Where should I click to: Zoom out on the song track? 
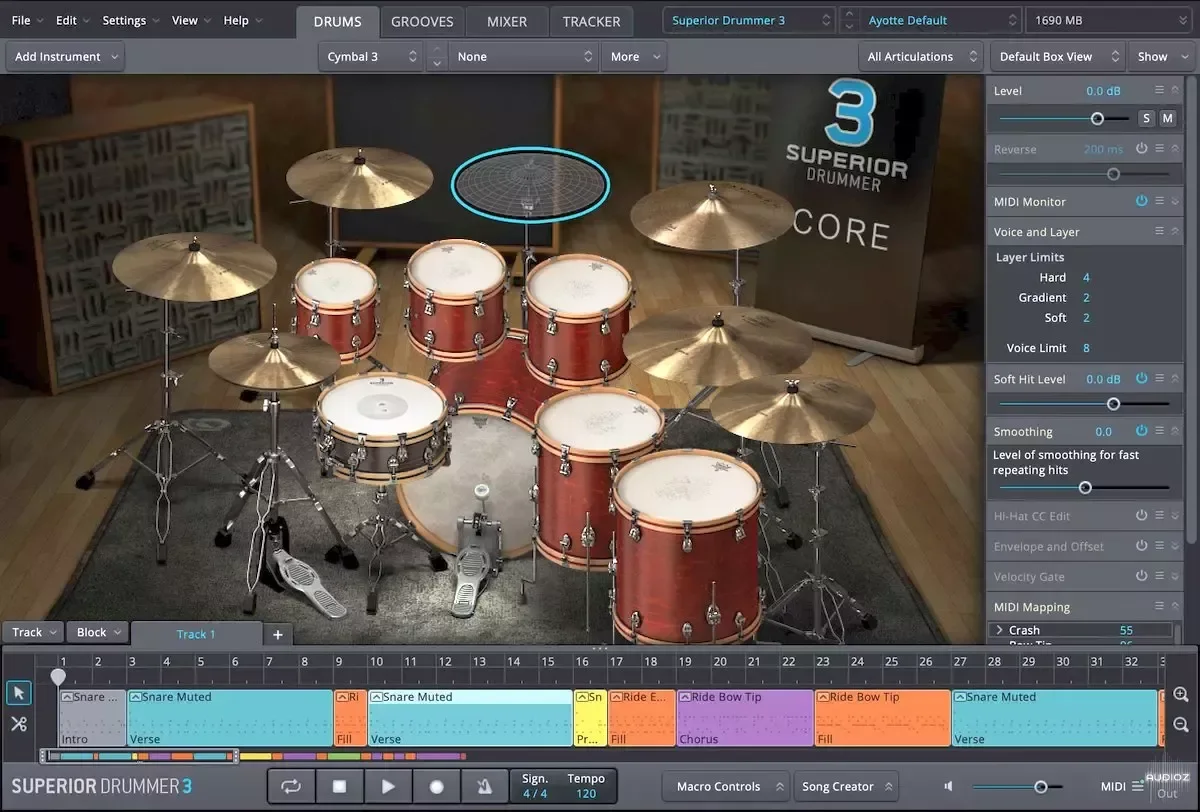[x=1181, y=725]
